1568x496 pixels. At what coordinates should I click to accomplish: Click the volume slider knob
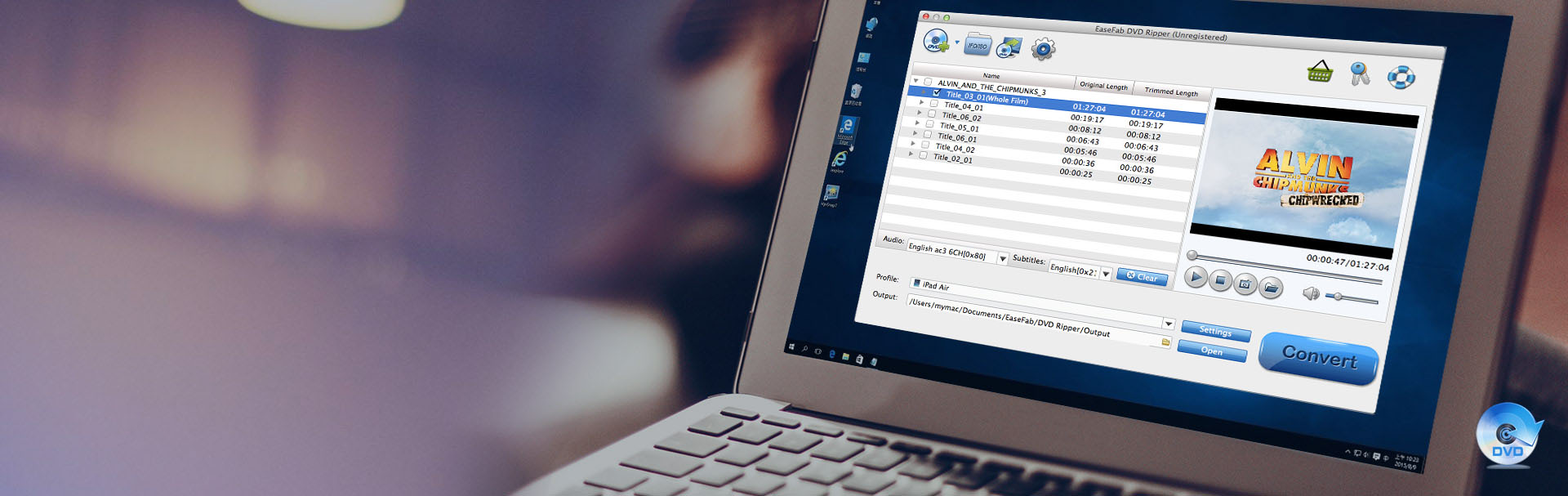(x=1338, y=296)
